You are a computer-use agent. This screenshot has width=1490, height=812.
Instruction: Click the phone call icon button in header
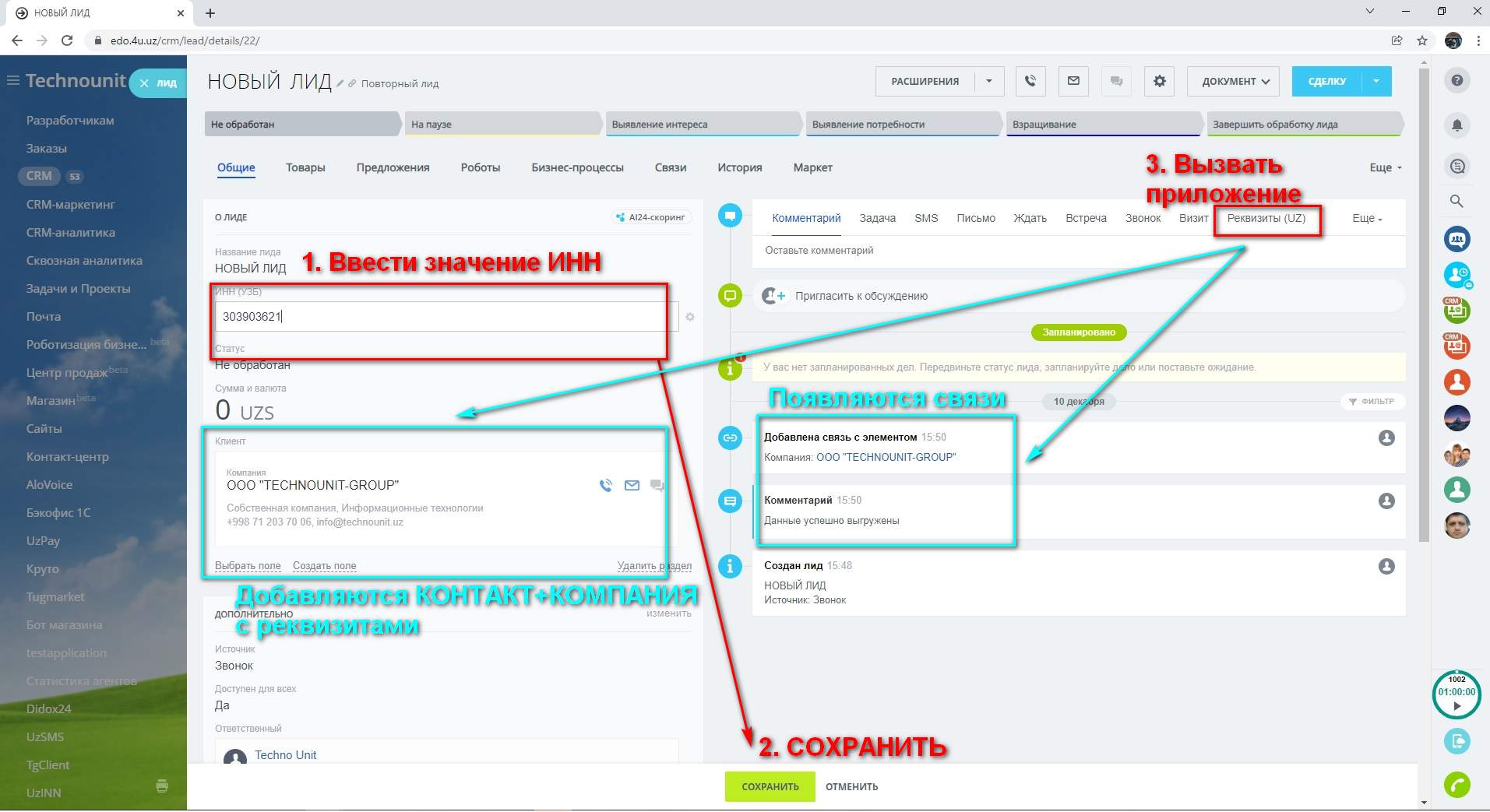(1030, 81)
